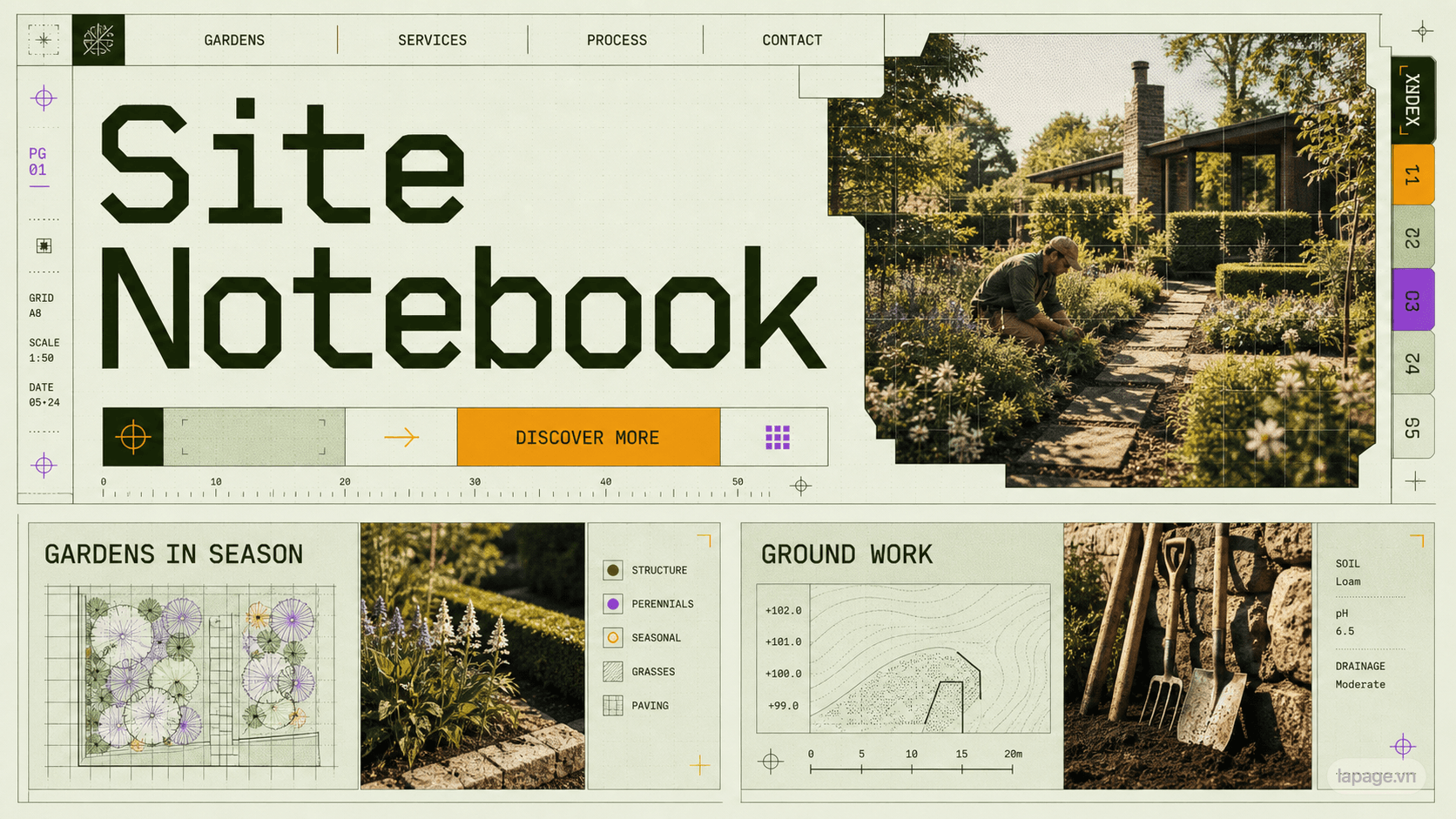Click the orange corner bracket in soil panel
The width and height of the screenshot is (1456, 819).
click(x=1417, y=540)
